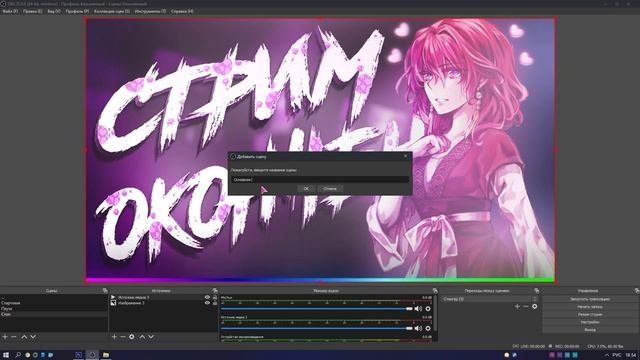Adjust the Mic/Aux volume slider

[317, 309]
